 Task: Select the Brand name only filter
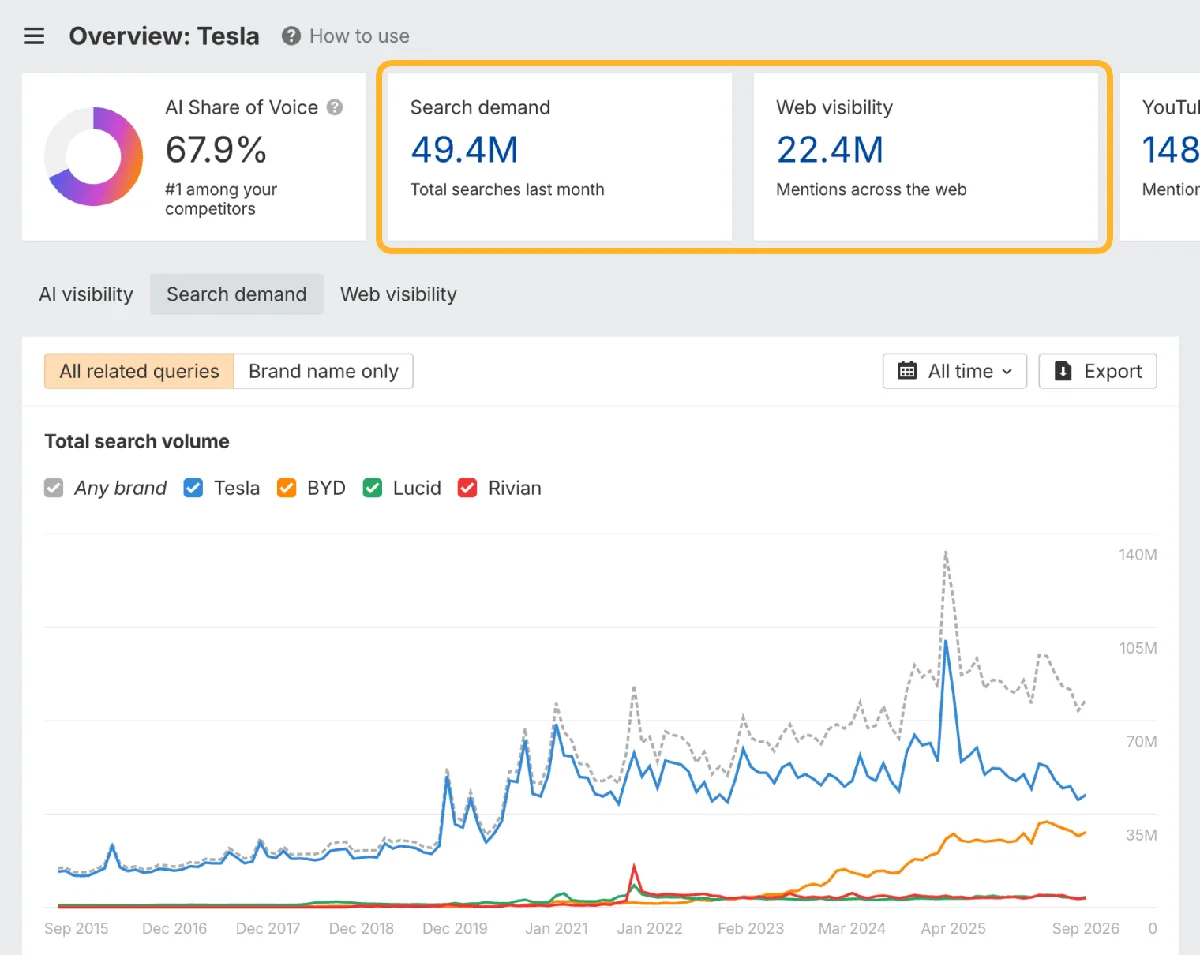323,371
